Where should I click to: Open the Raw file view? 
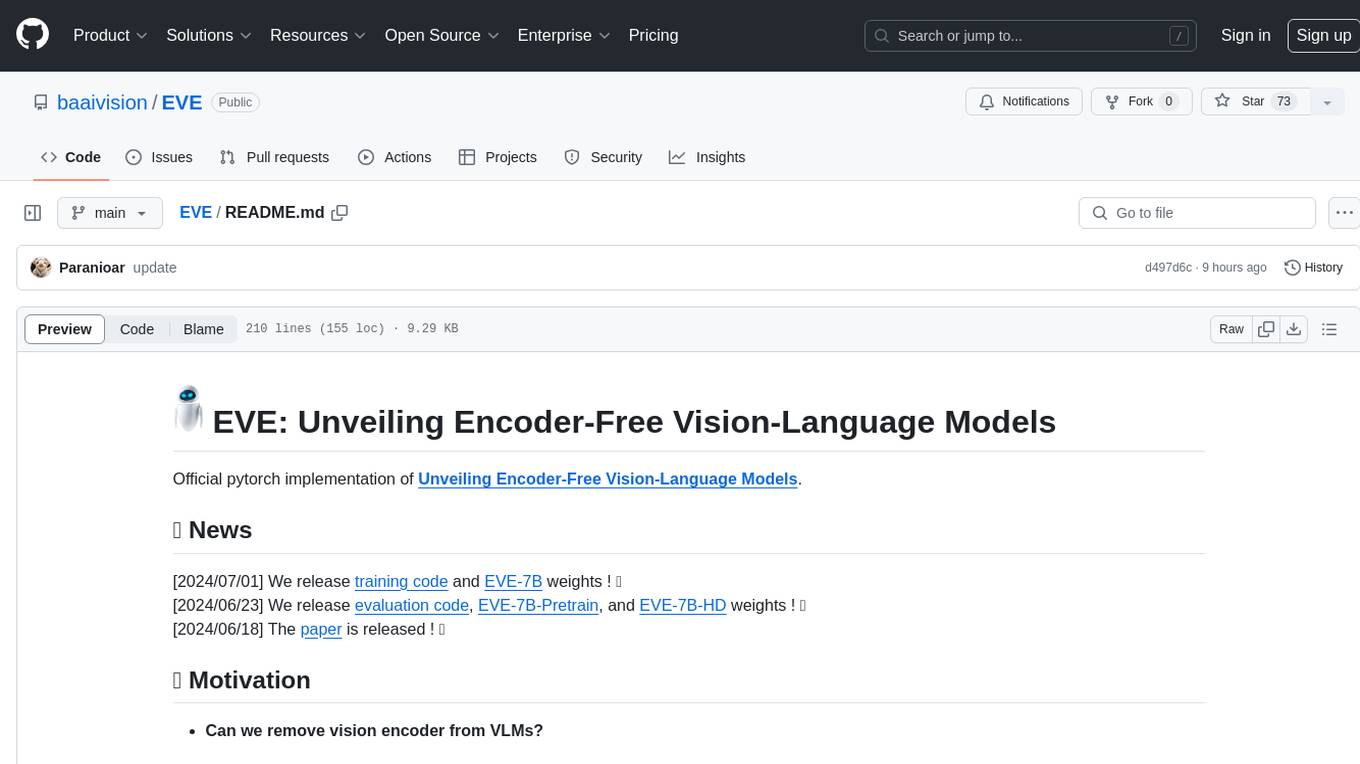(1231, 329)
